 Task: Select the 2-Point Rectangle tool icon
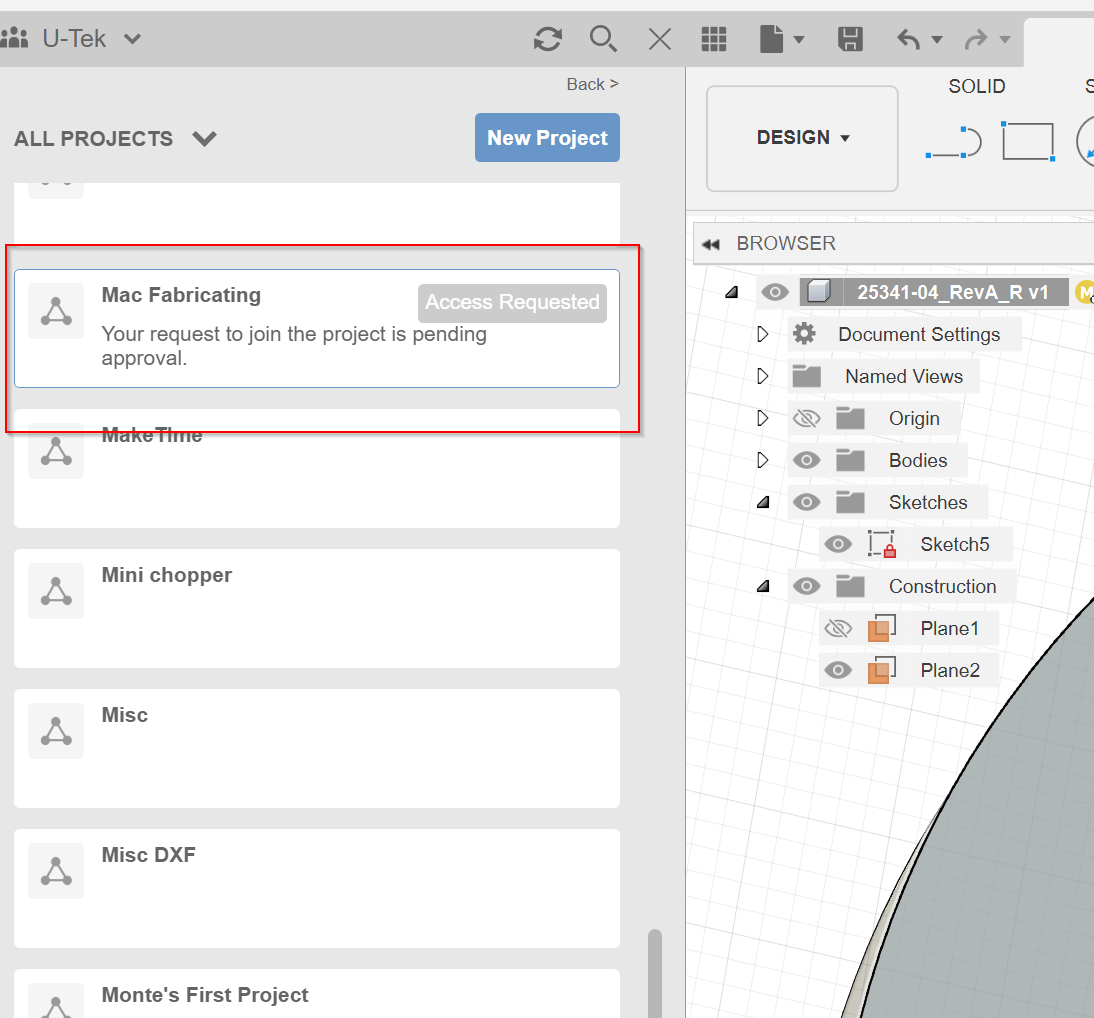1028,142
